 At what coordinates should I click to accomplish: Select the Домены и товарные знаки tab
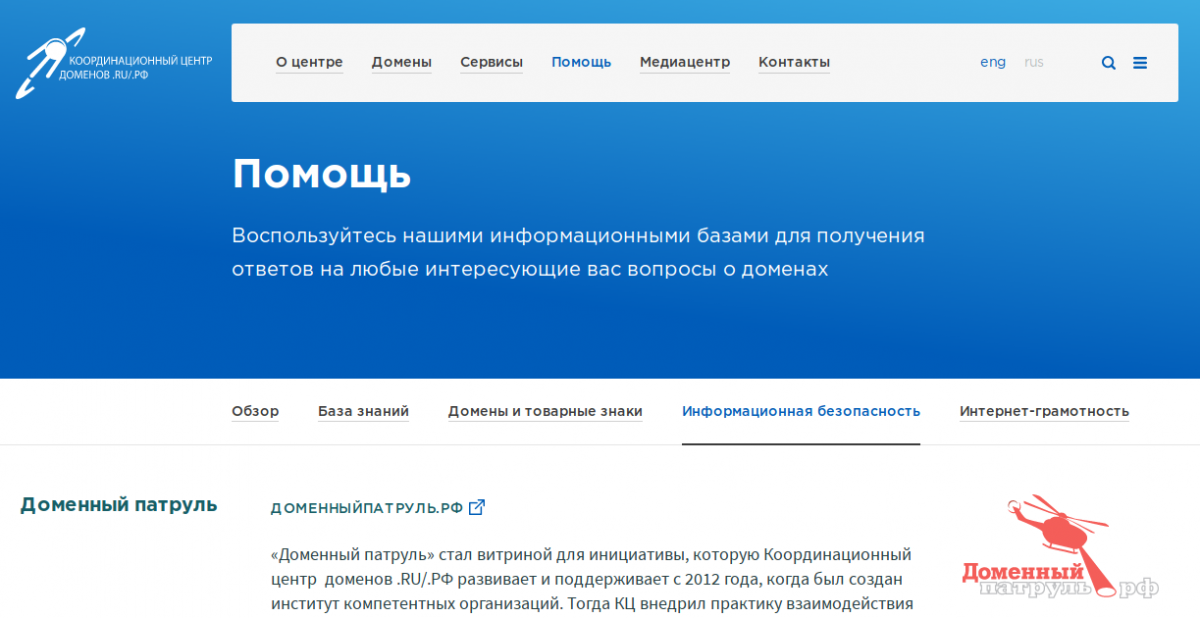(x=545, y=411)
